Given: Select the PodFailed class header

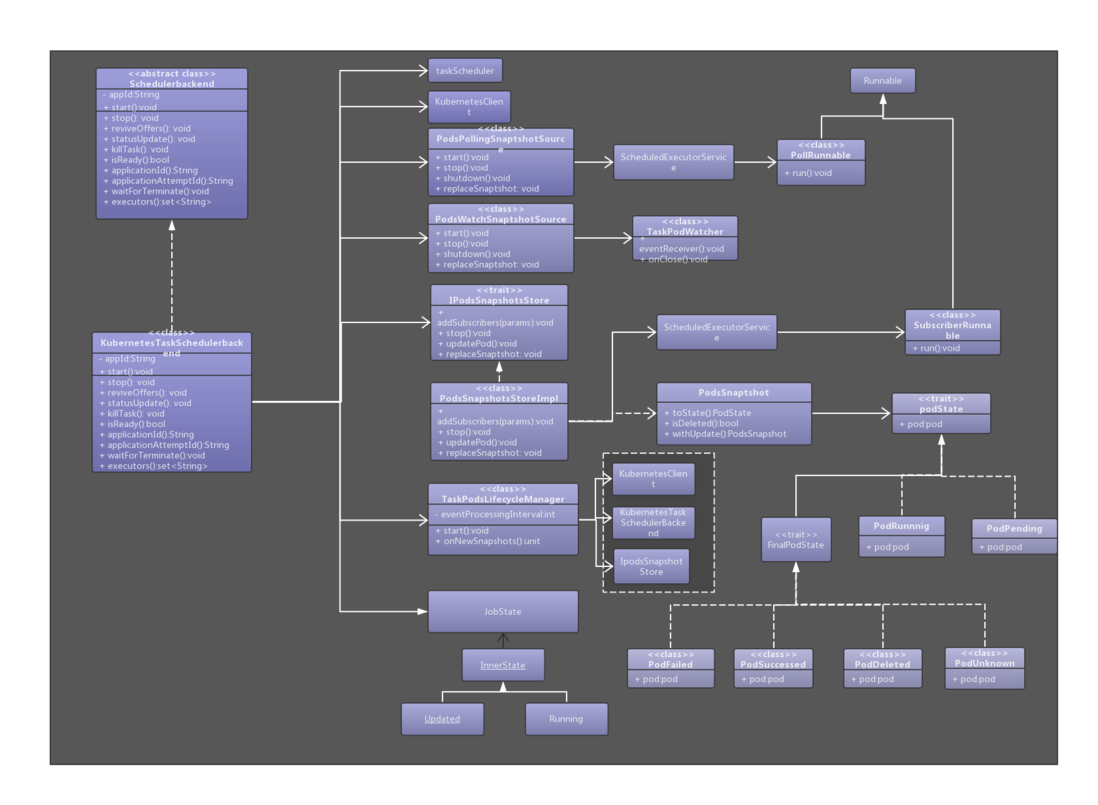Looking at the screenshot, I should pyautogui.click(x=670, y=659).
